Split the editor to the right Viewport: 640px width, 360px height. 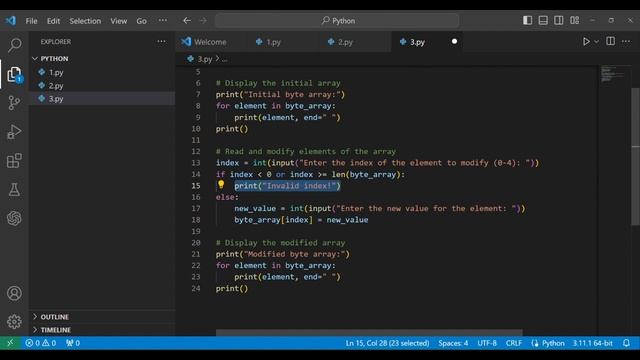pyautogui.click(x=611, y=41)
